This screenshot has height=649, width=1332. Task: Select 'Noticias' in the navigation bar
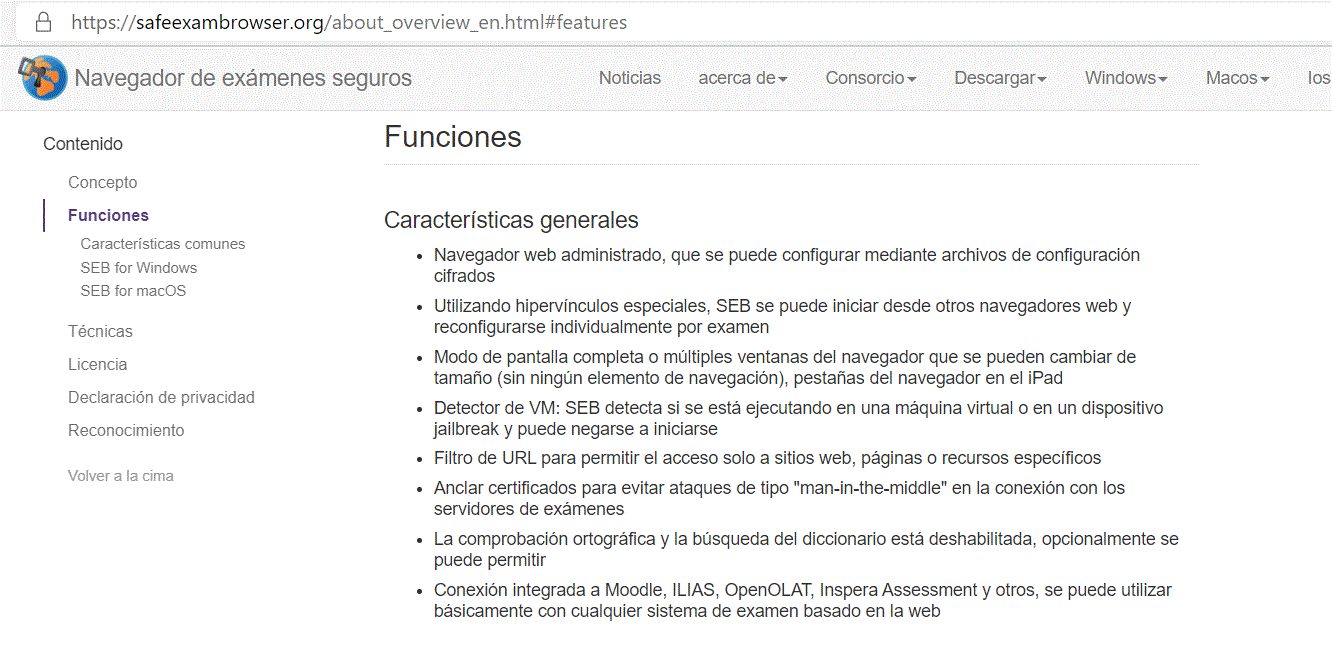click(629, 77)
